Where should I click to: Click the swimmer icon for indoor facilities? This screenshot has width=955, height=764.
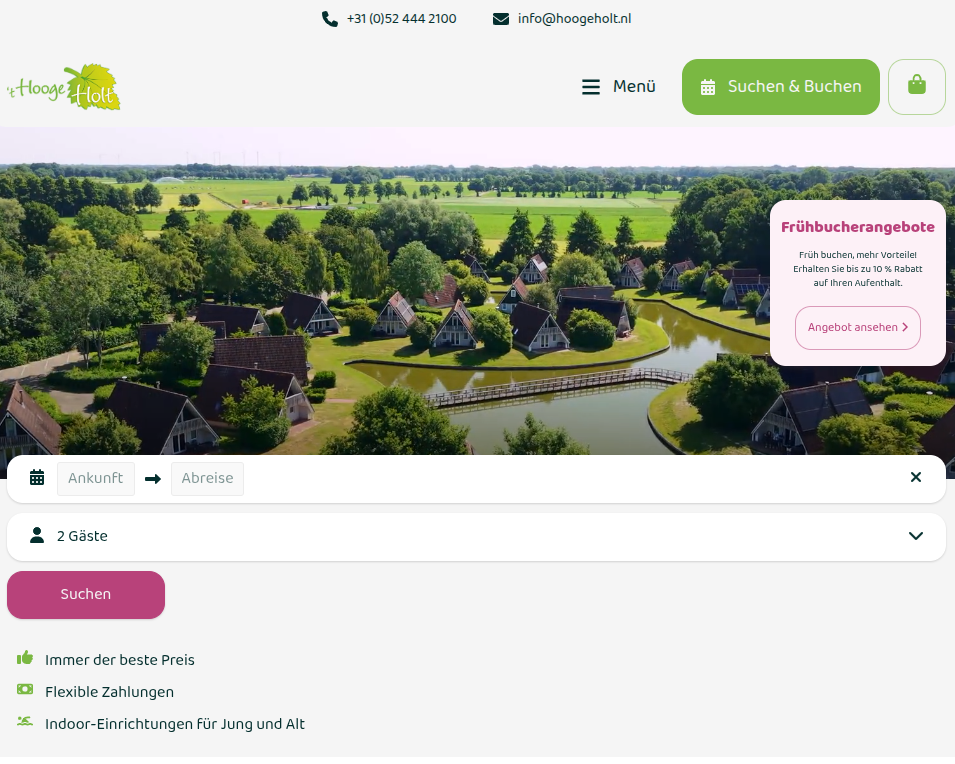tap(25, 721)
